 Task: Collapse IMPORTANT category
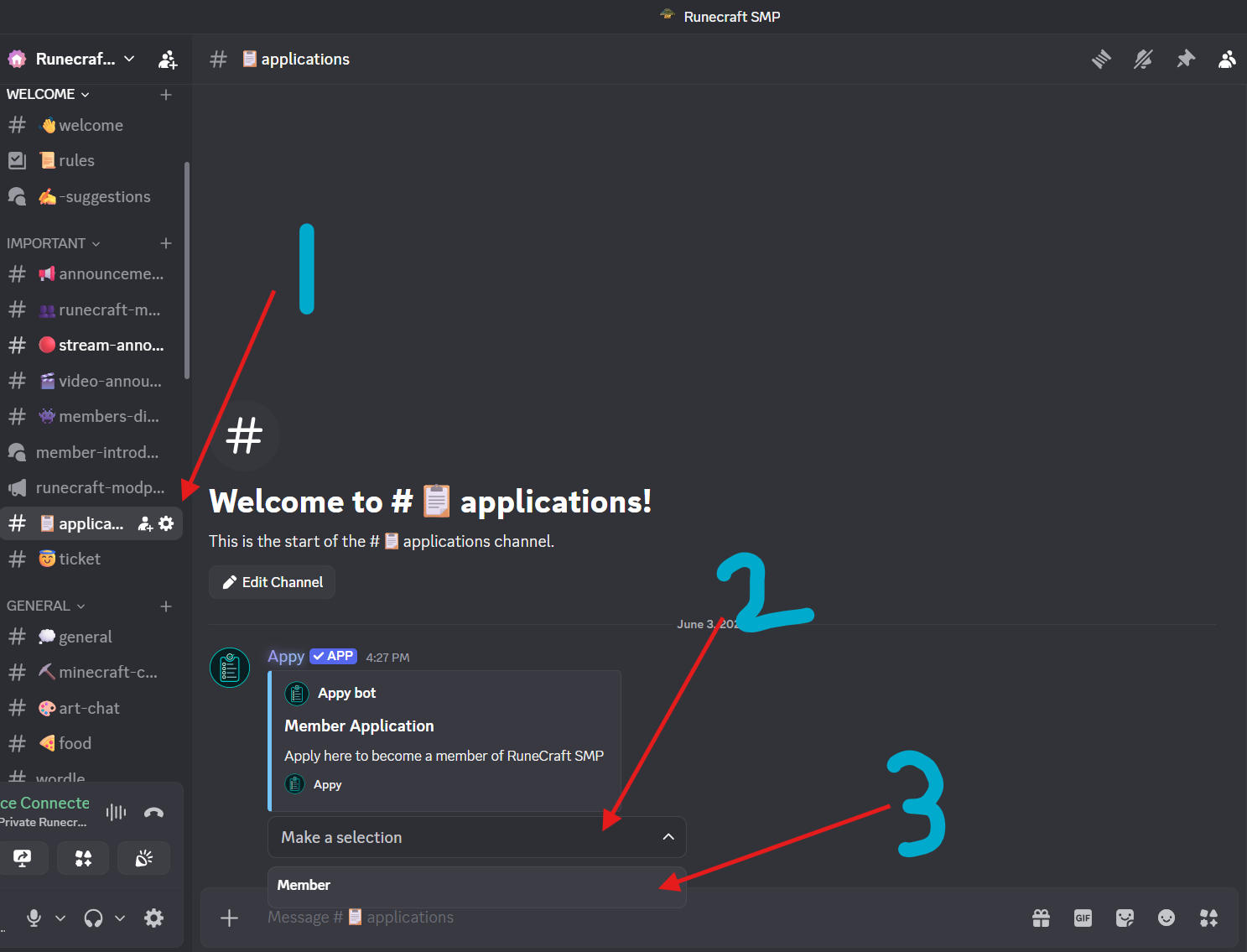(53, 243)
